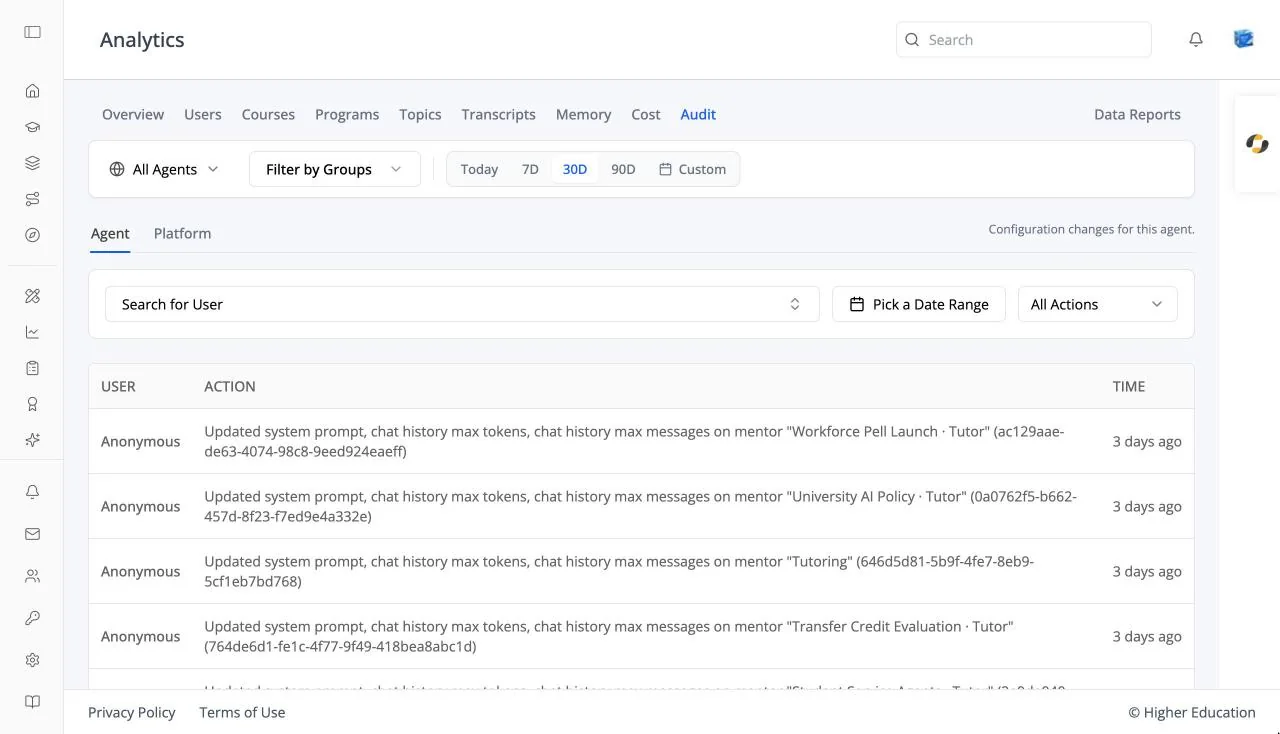Switch to the Overview tab
The width and height of the screenshot is (1280, 734).
(133, 114)
